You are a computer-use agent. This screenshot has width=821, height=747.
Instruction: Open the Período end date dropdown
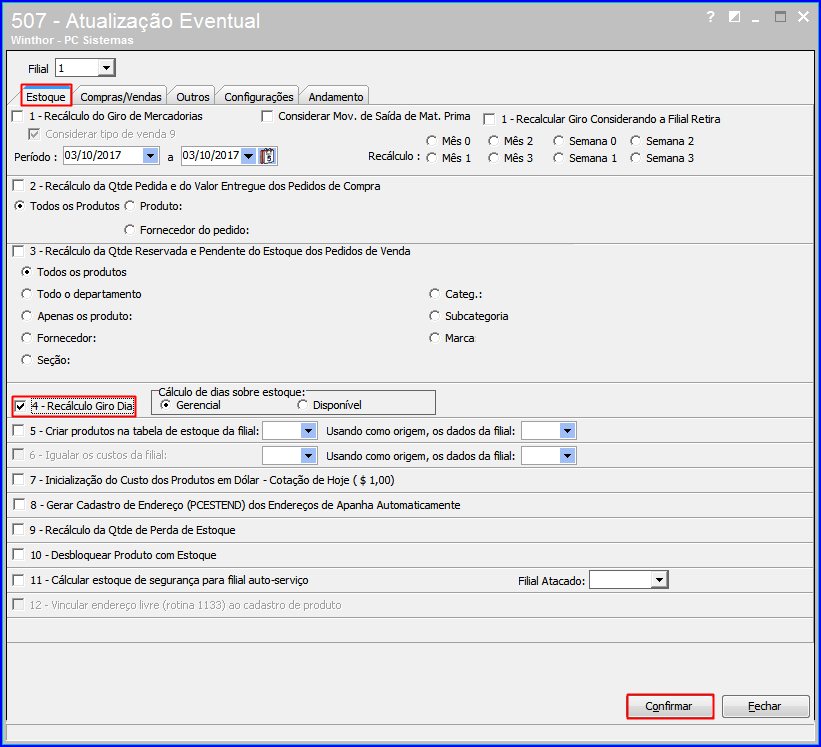pyautogui.click(x=249, y=156)
